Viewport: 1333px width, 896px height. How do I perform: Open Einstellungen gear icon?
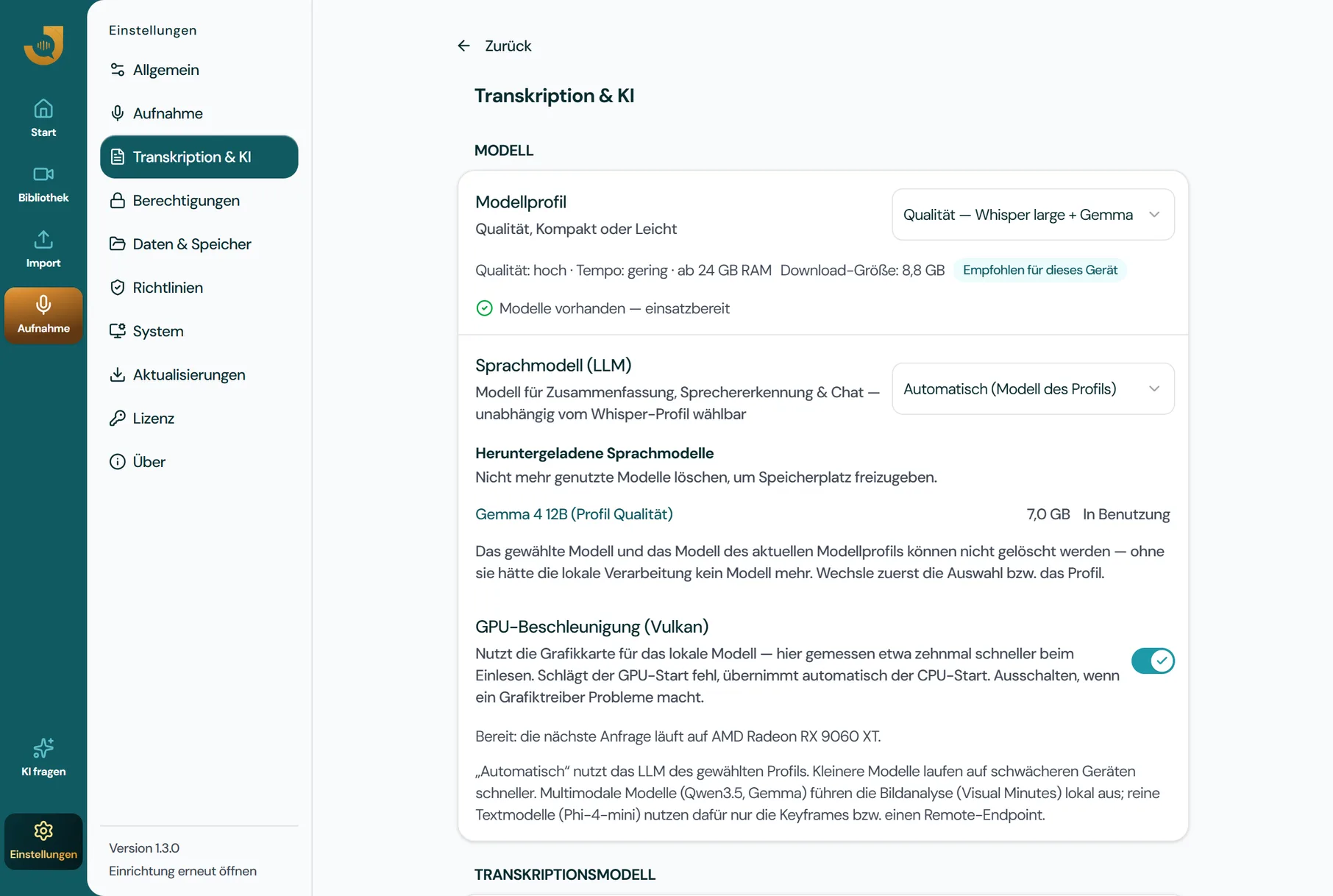(x=43, y=831)
